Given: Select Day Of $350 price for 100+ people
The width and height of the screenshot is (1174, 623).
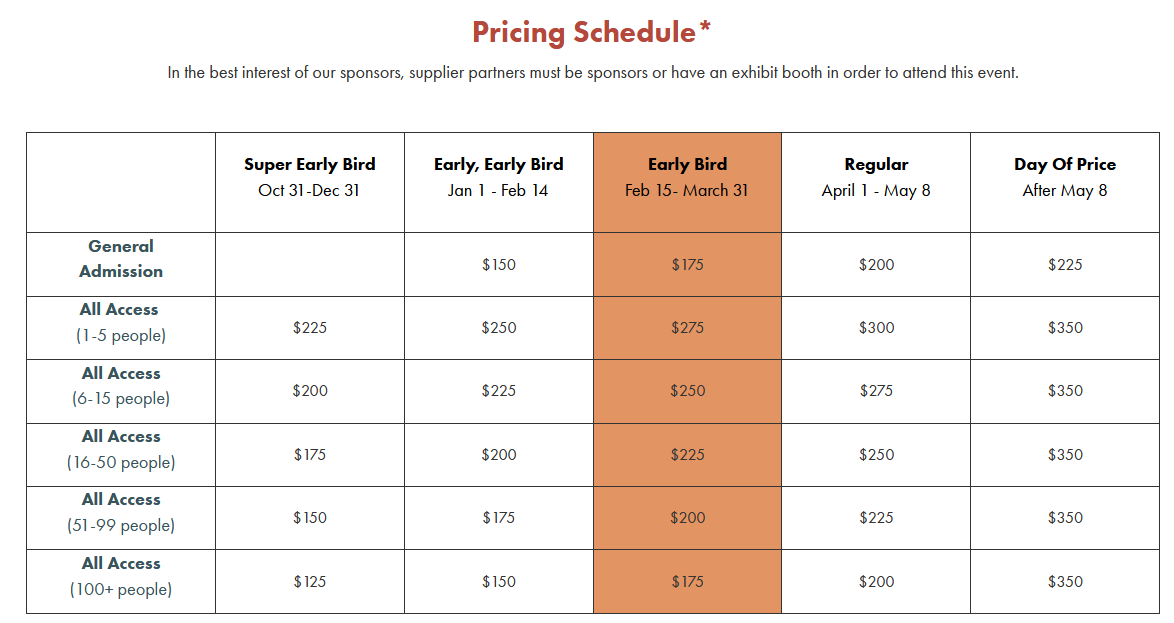Looking at the screenshot, I should (x=1065, y=581).
